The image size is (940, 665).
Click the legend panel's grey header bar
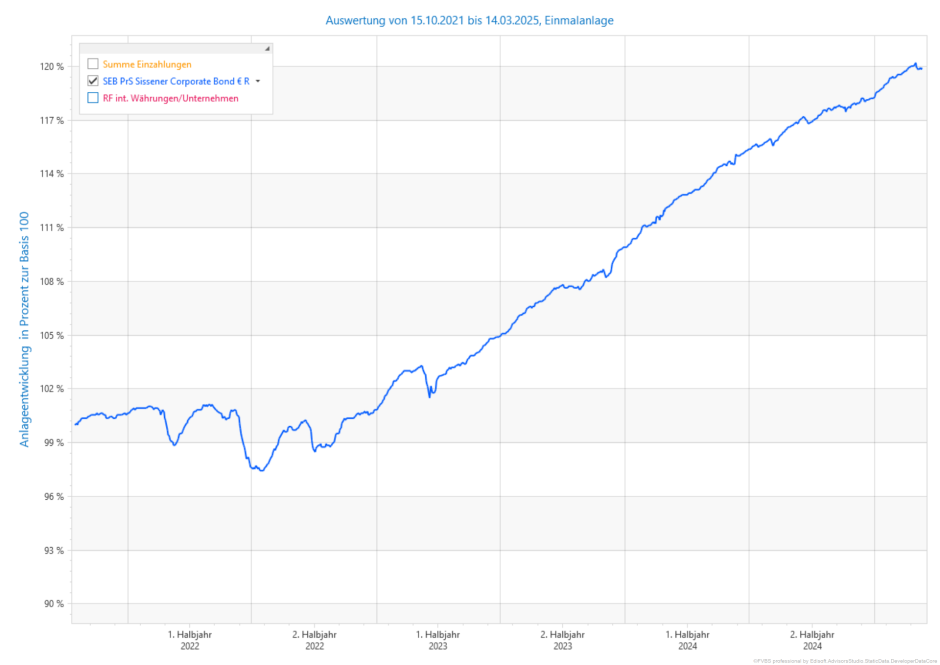click(x=170, y=48)
